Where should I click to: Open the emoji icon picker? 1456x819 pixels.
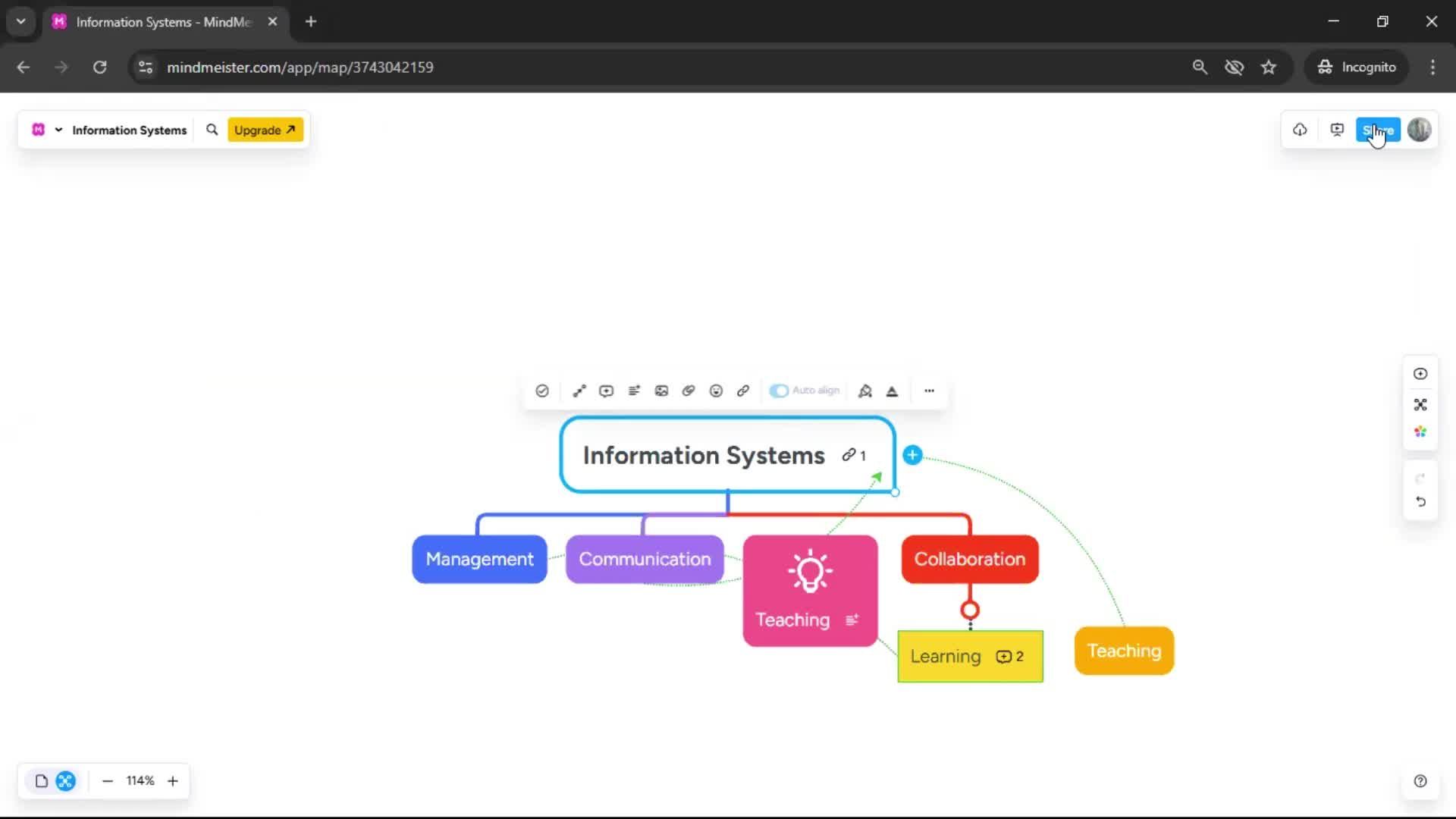pos(716,391)
